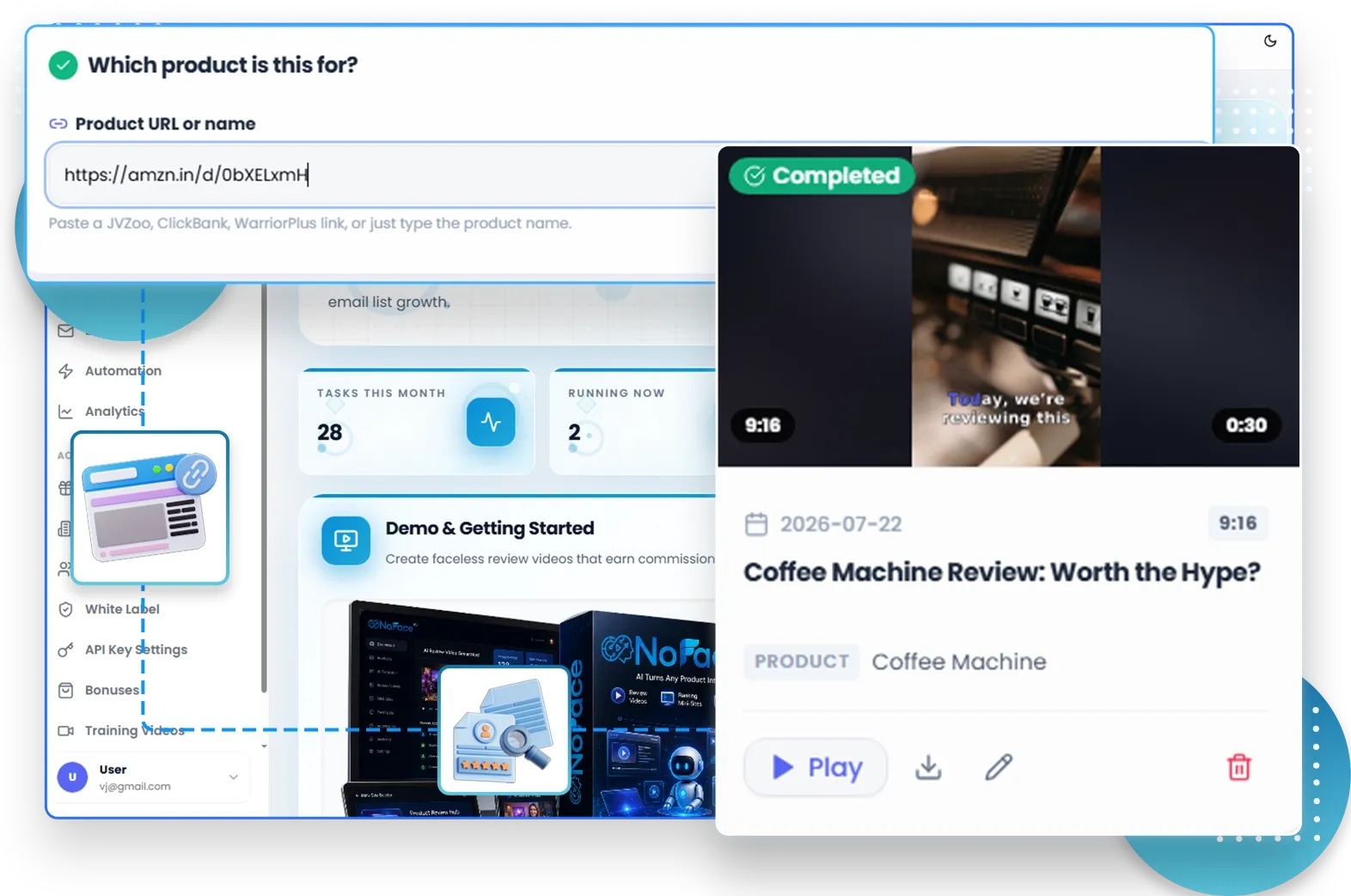Click the link icon beside Product URL
1351x896 pixels.
point(58,124)
